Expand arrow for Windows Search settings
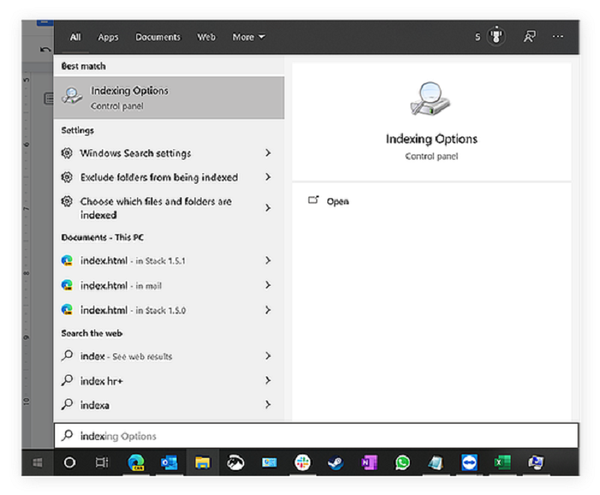The width and height of the screenshot is (600, 495). (268, 153)
